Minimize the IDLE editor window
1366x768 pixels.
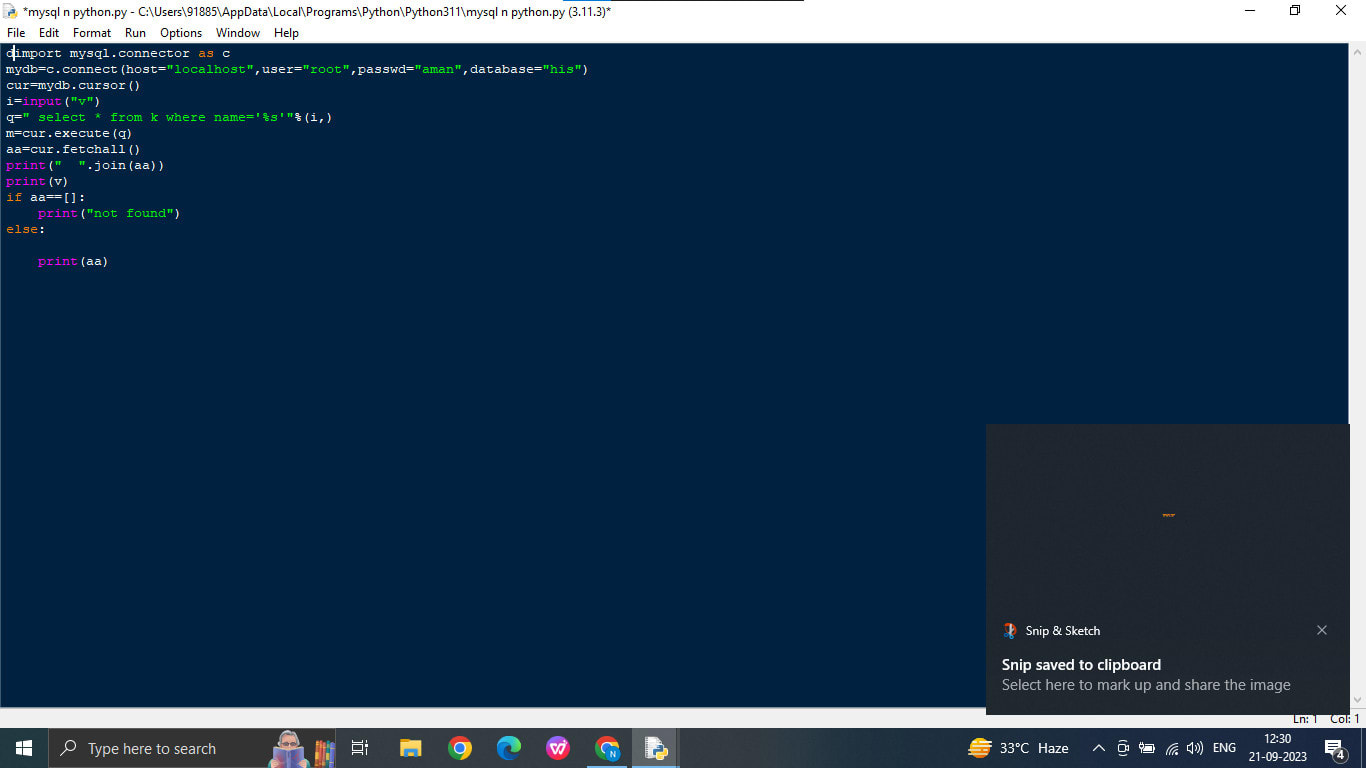[1250, 11]
